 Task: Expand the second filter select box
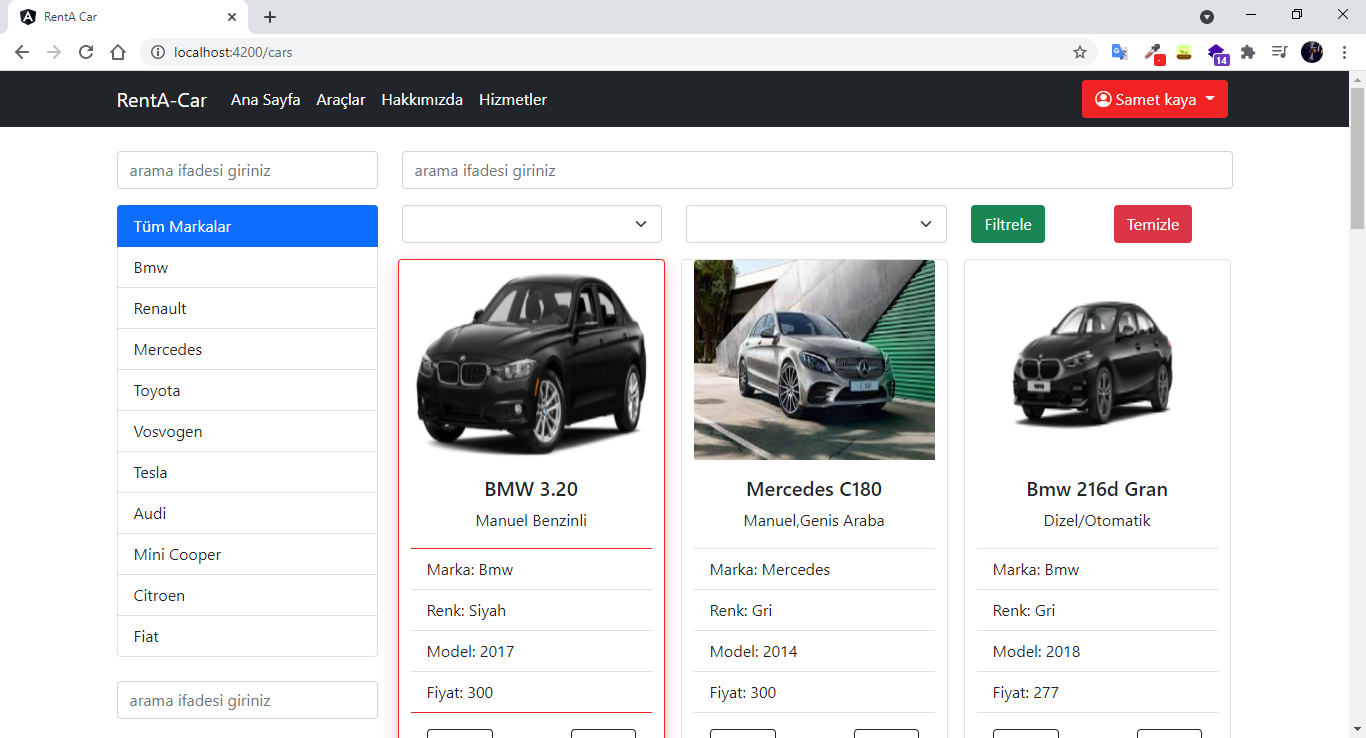(815, 224)
